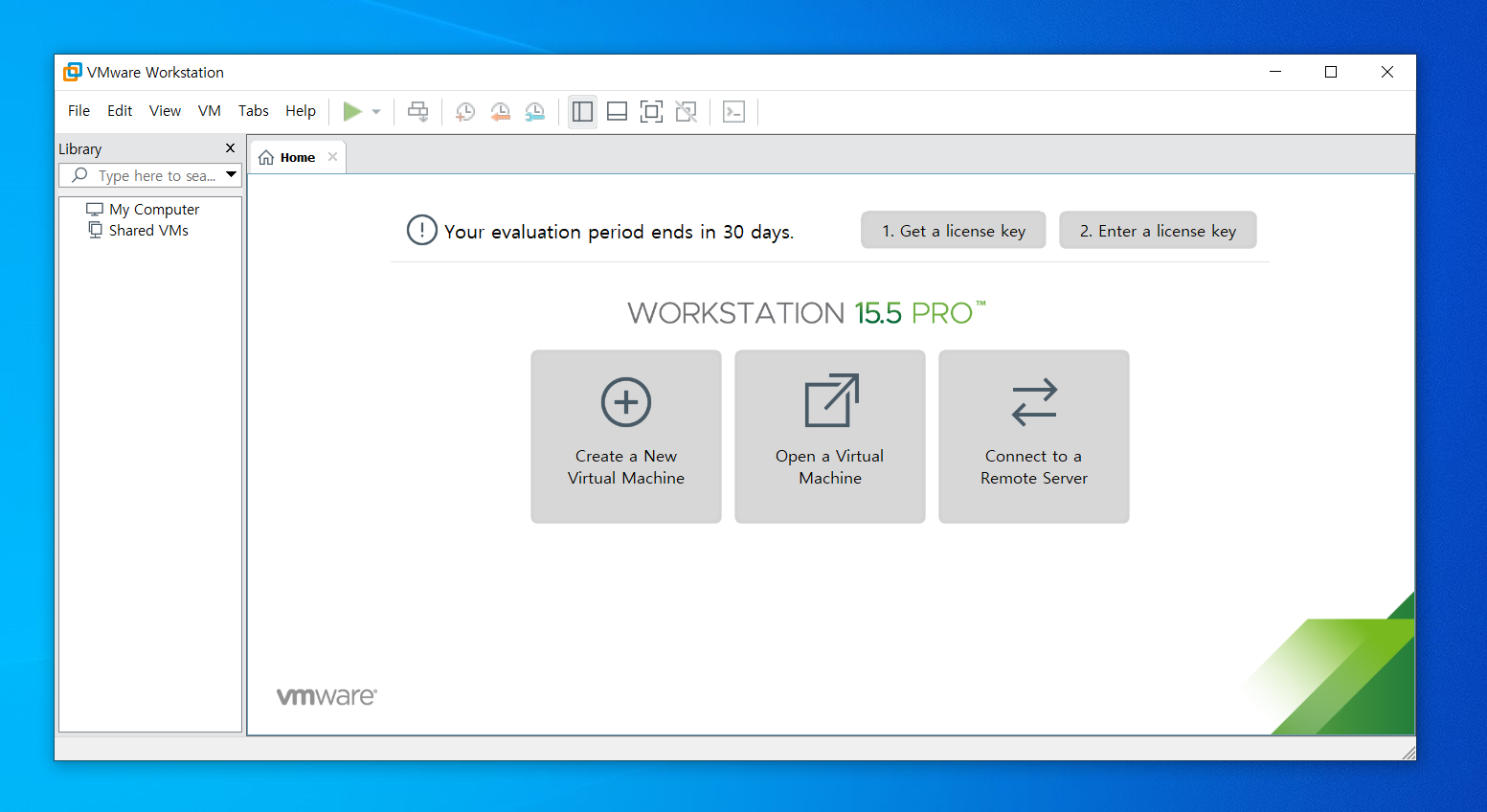Viewport: 1487px width, 812px height.
Task: Click the Full Screen mode icon
Action: (652, 111)
